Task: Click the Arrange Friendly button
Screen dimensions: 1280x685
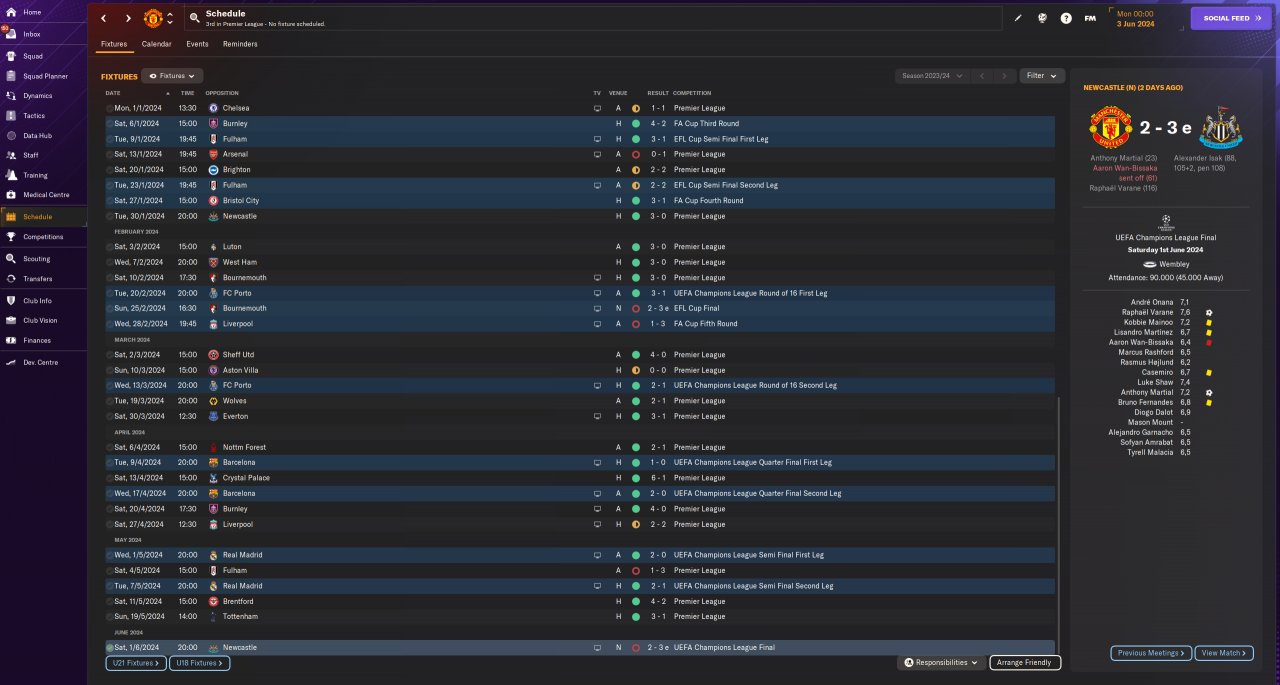Action: (1025, 662)
